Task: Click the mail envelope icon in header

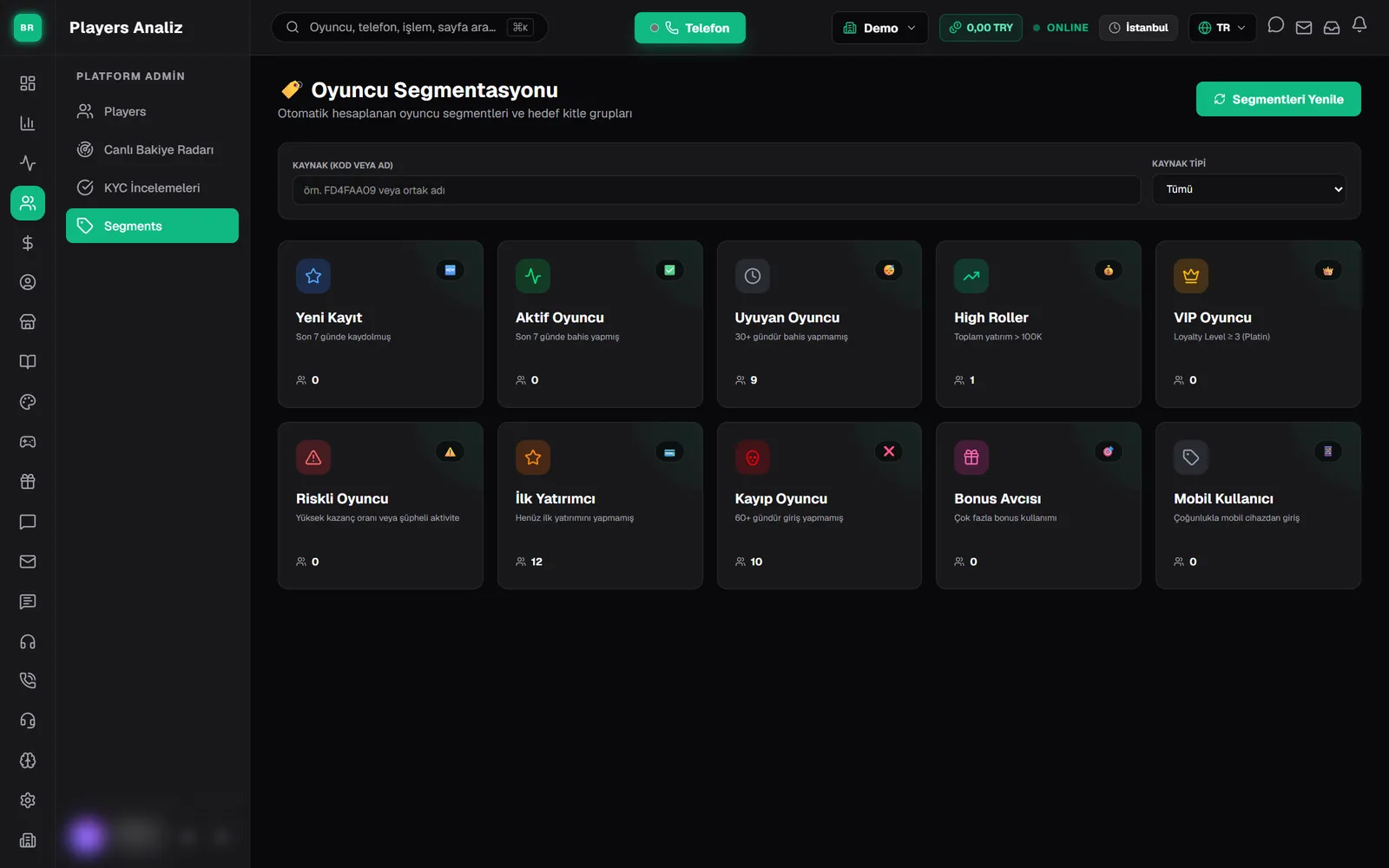Action: click(x=1303, y=28)
